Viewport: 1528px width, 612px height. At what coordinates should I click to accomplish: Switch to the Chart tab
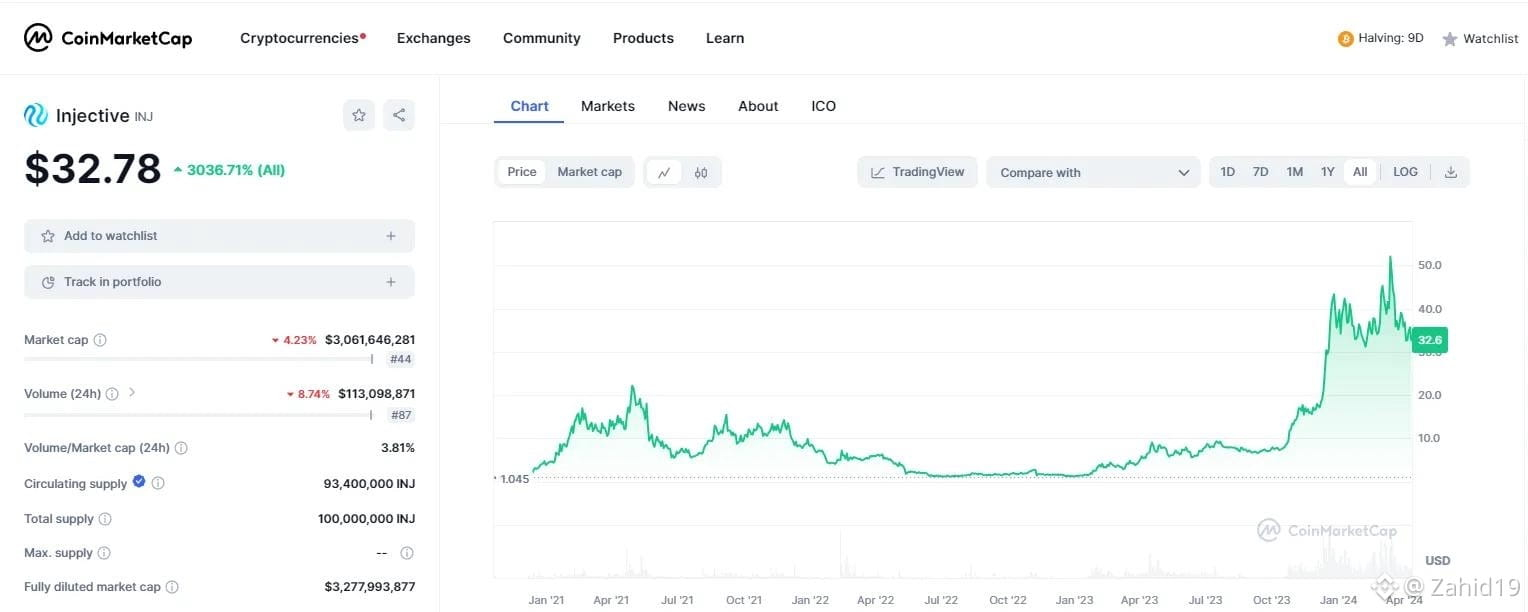529,106
